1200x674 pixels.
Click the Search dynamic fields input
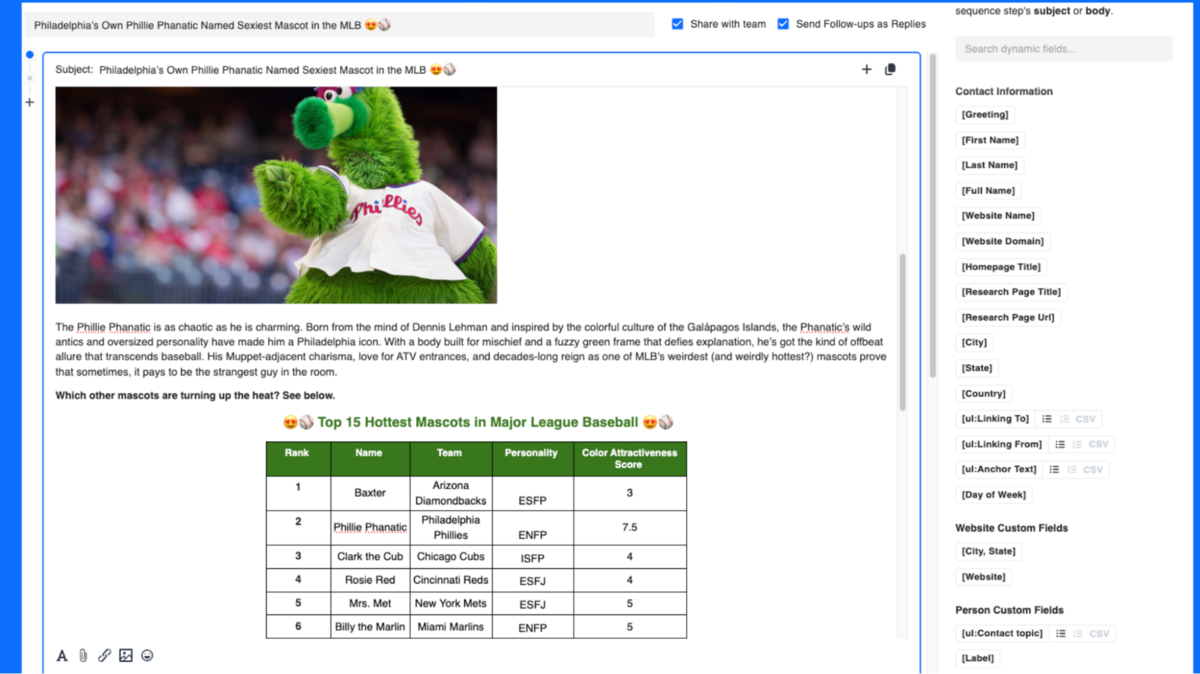(1063, 48)
